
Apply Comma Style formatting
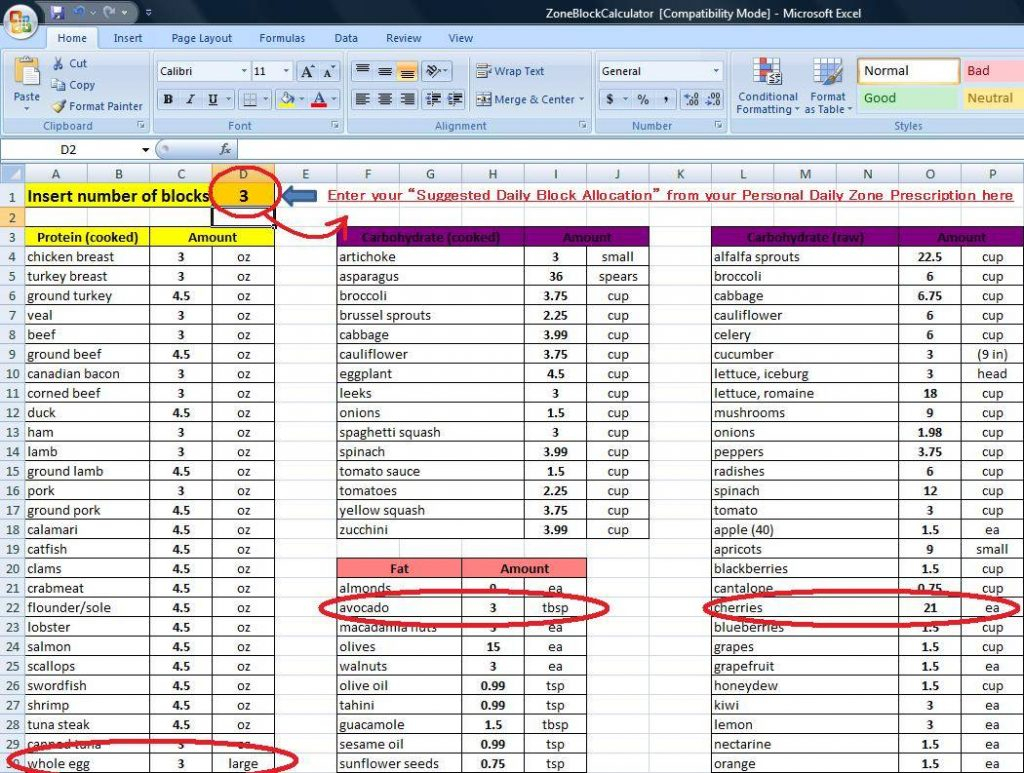click(x=667, y=99)
